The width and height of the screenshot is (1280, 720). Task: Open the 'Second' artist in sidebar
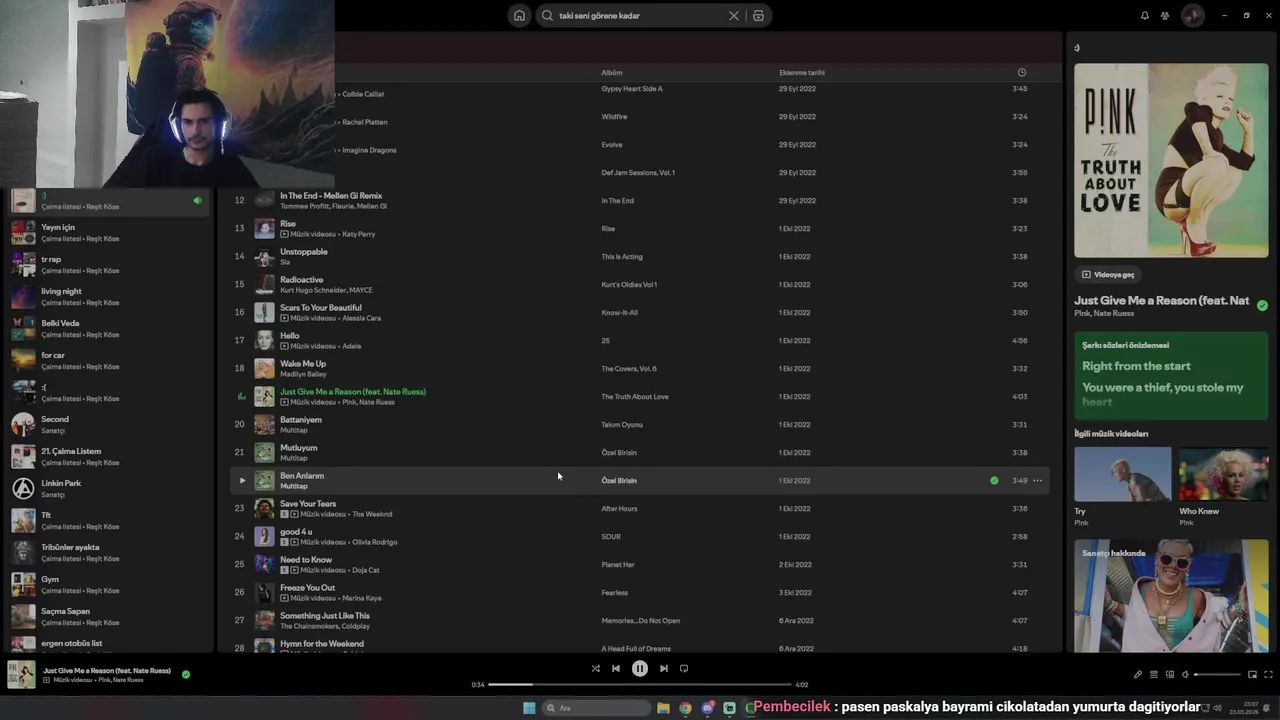tap(110, 424)
